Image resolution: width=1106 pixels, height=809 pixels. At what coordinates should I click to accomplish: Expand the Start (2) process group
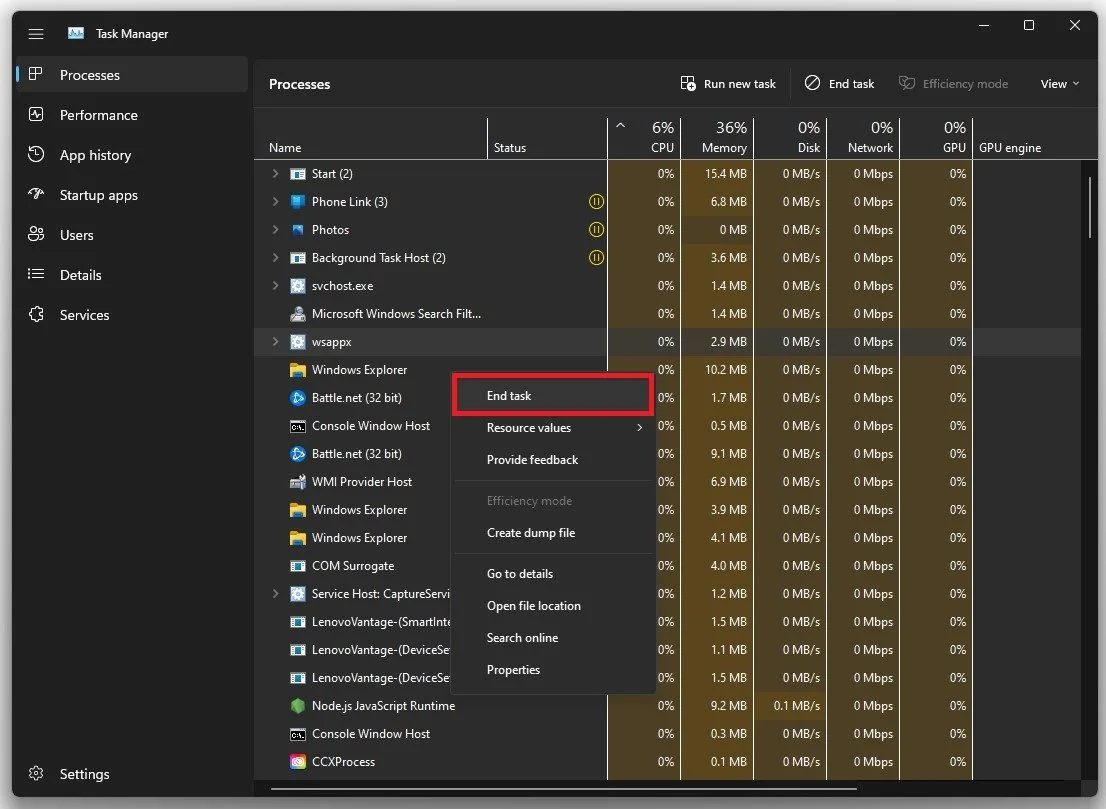[276, 174]
